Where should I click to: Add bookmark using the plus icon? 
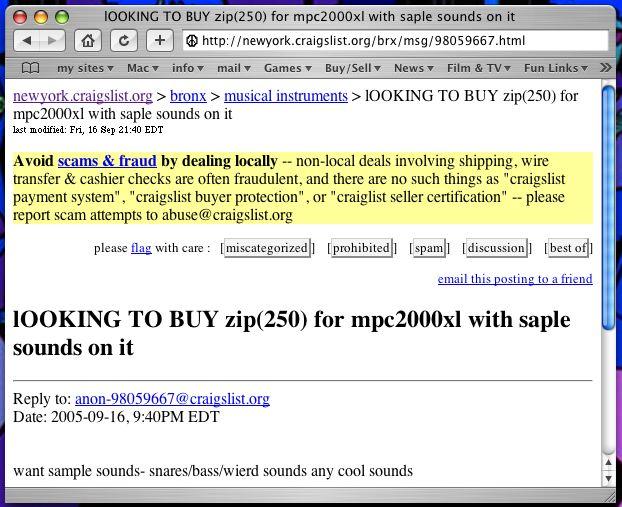[x=159, y=41]
